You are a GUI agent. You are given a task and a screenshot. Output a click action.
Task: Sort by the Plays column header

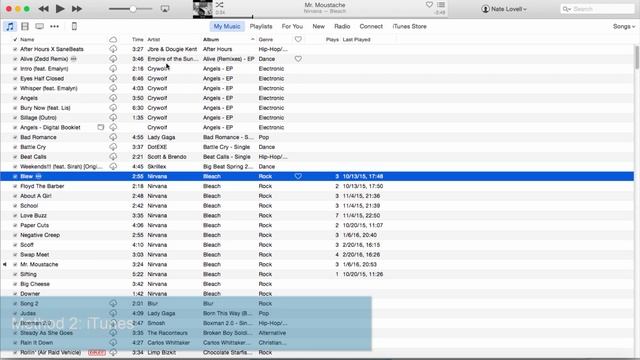pos(332,40)
